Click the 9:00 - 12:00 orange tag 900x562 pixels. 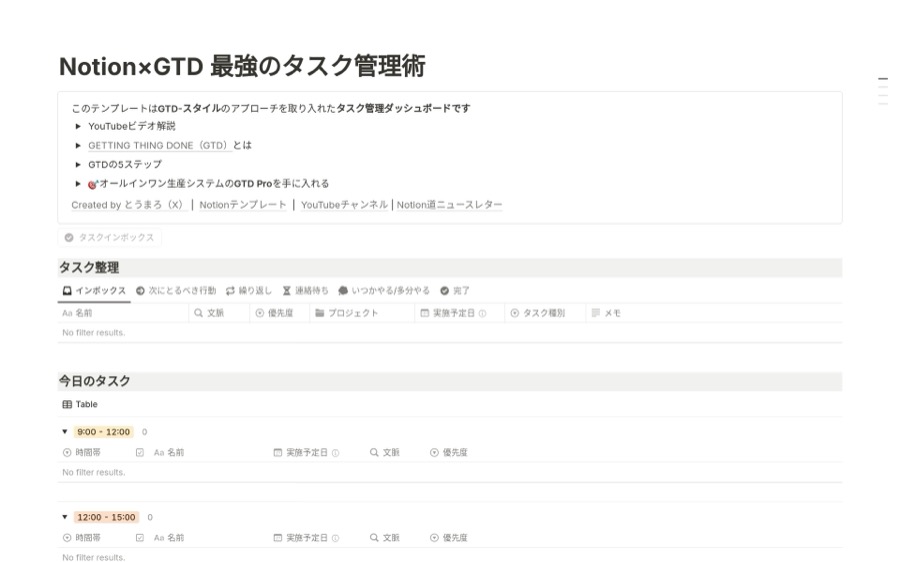(103, 432)
